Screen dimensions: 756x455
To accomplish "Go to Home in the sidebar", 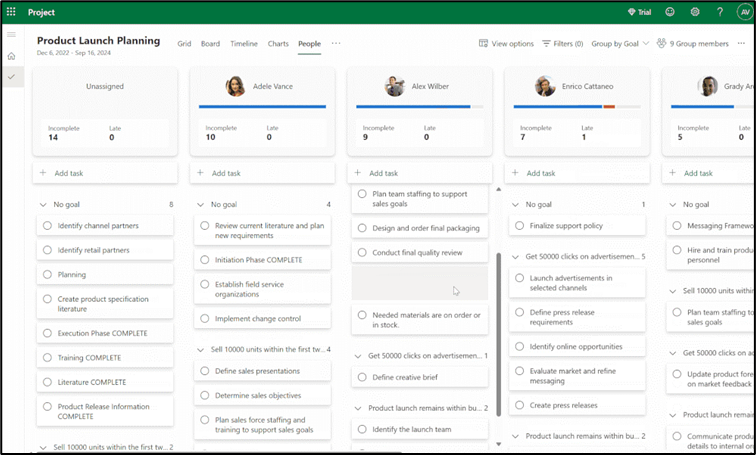I will (11, 56).
